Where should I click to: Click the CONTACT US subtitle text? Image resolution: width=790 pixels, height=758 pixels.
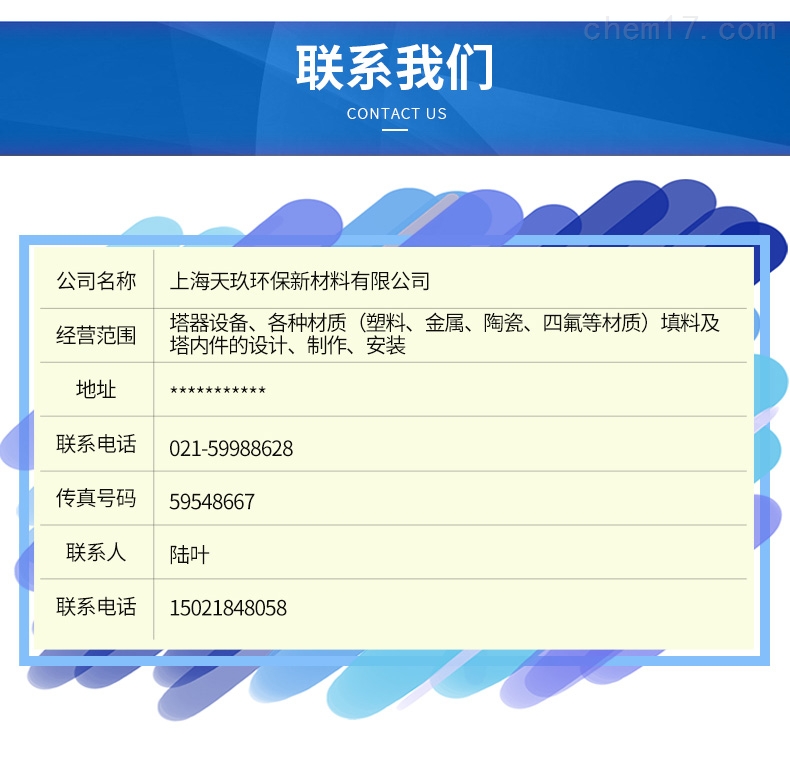[x=396, y=114]
